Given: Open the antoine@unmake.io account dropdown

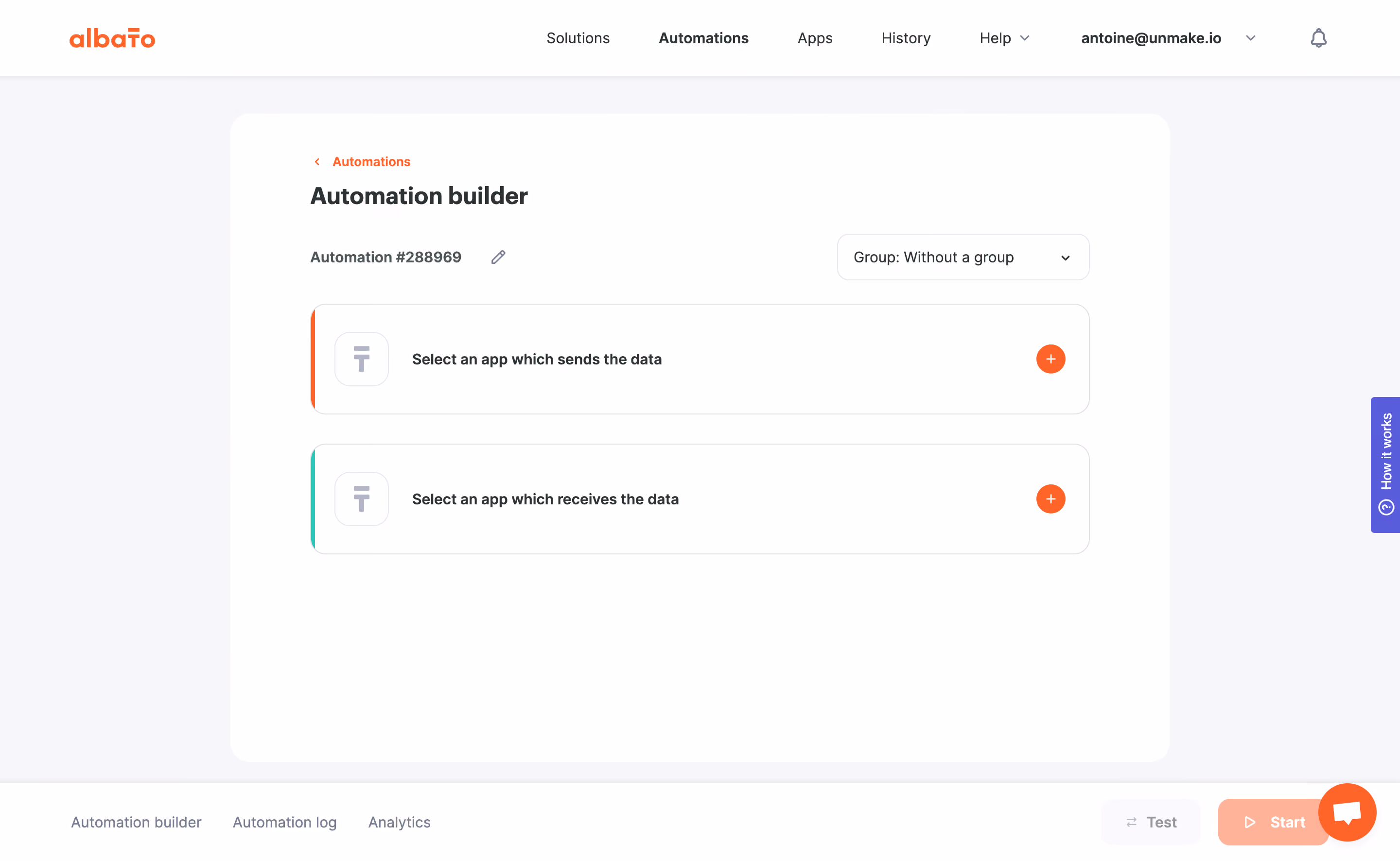Looking at the screenshot, I should point(1168,38).
